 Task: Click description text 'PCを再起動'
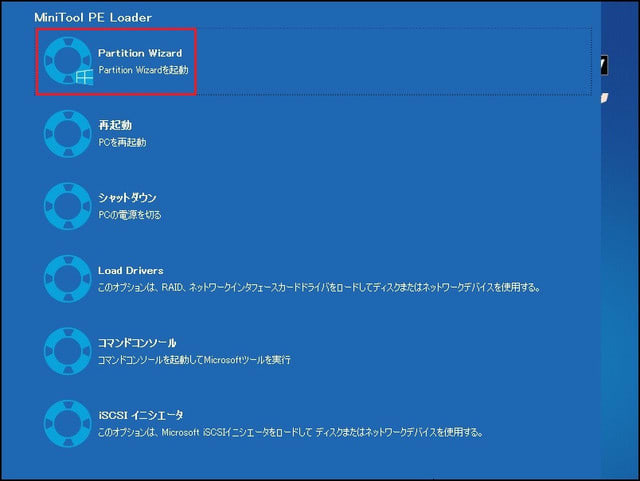(122, 142)
